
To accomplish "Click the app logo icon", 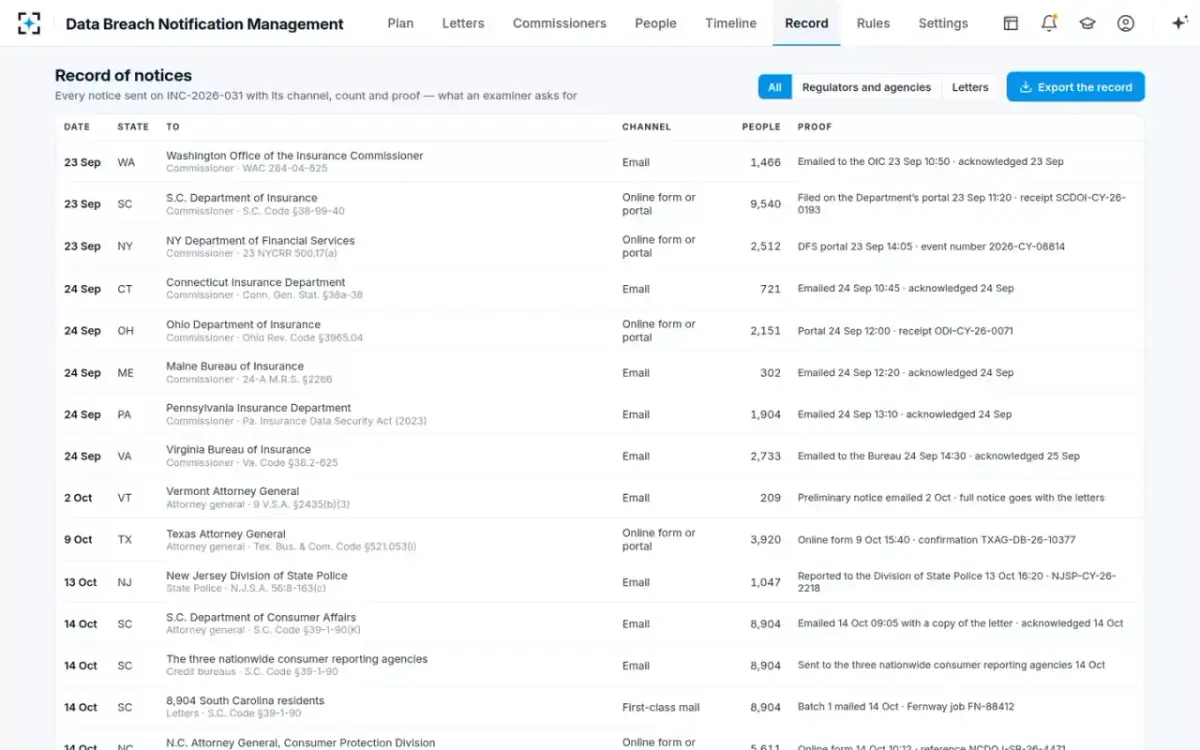I will (x=30, y=23).
